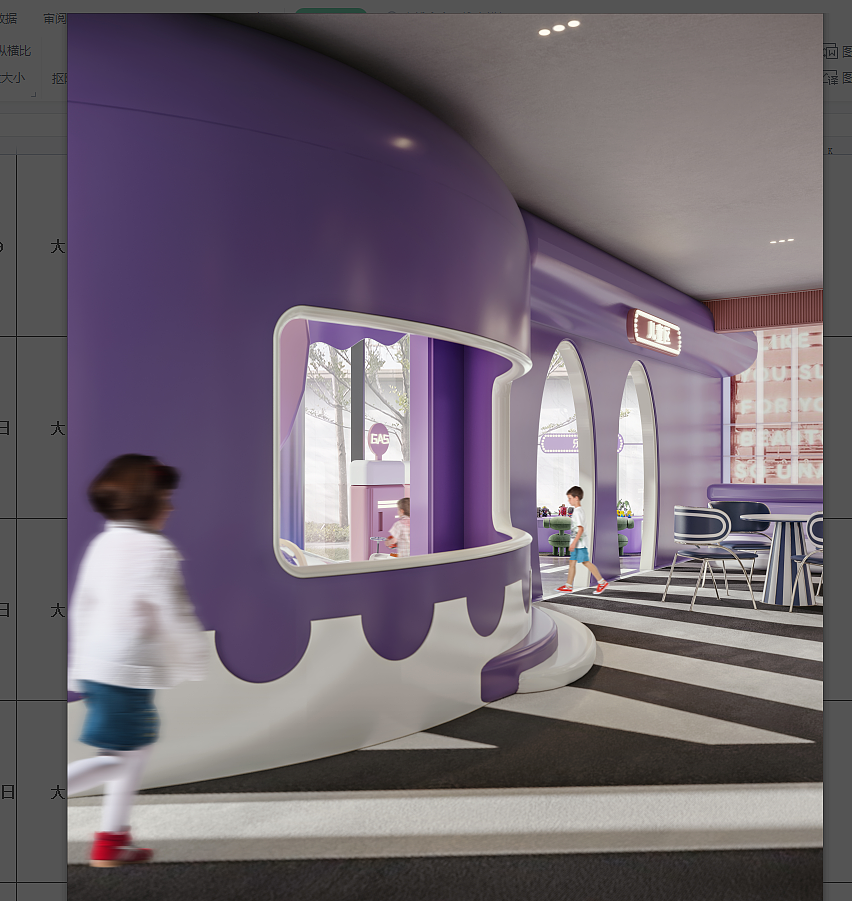Click the enlarged purple playroom image preview
Image resolution: width=852 pixels, height=901 pixels.
coord(445,457)
